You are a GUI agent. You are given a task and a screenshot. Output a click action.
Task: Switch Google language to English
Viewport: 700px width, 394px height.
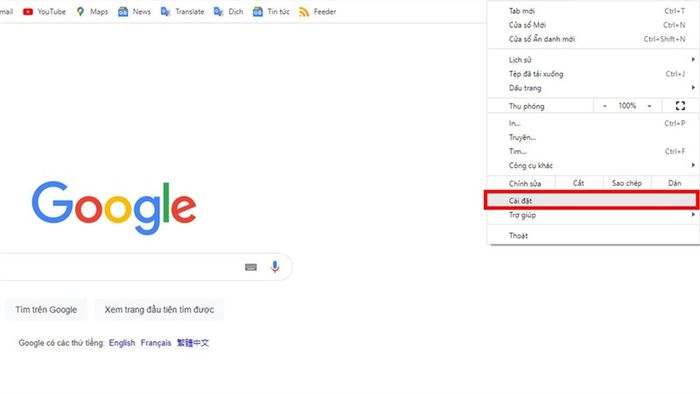click(122, 343)
